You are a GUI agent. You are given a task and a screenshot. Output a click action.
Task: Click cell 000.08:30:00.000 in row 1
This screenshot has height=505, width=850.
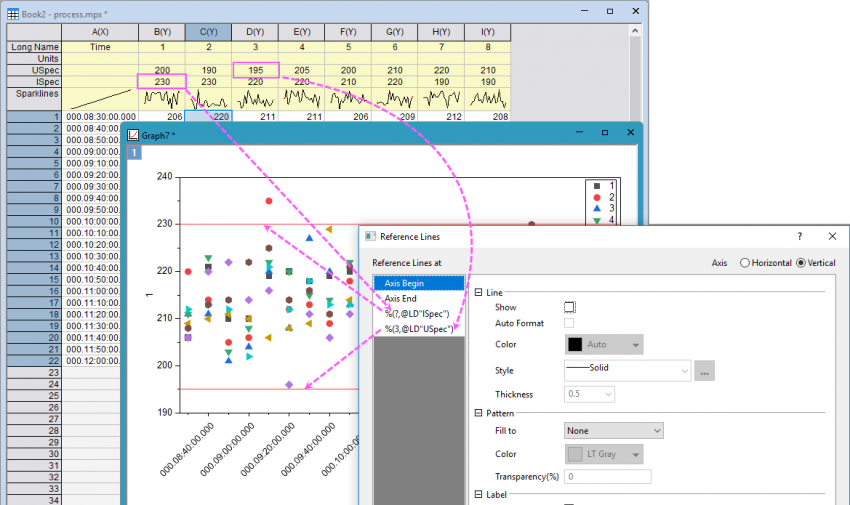[100, 116]
